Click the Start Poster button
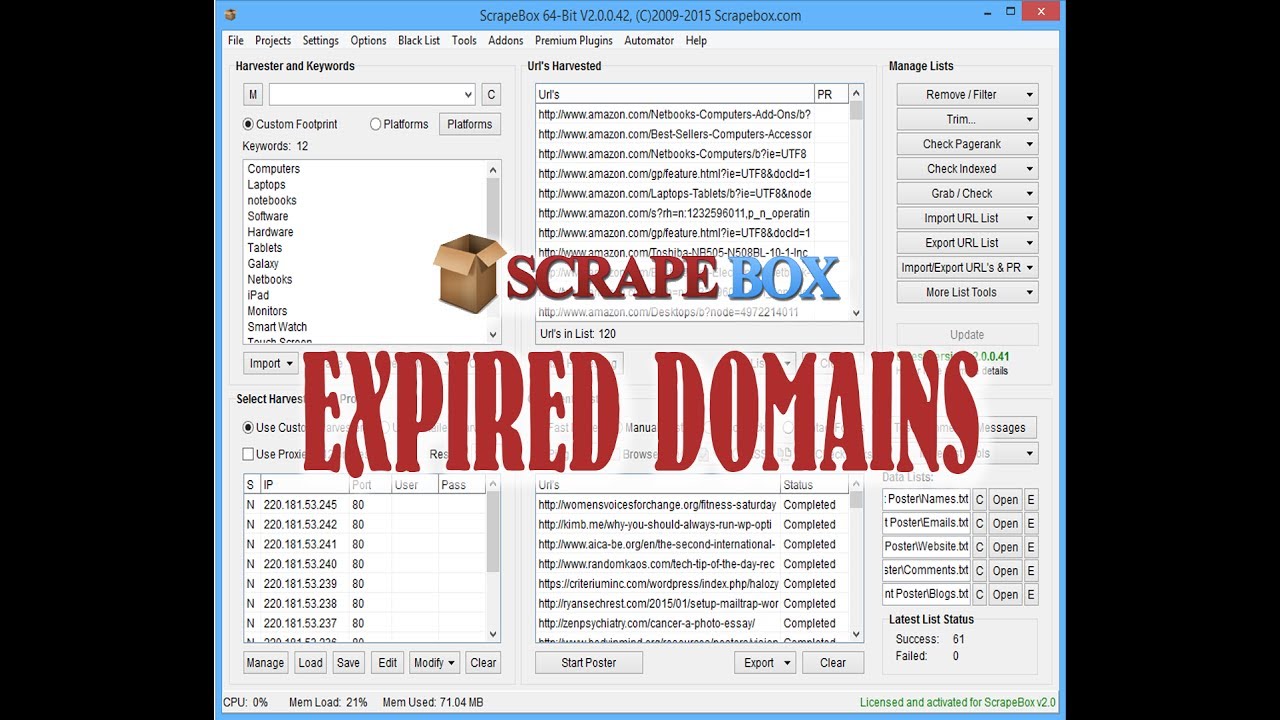Image resolution: width=1280 pixels, height=720 pixels. point(589,663)
